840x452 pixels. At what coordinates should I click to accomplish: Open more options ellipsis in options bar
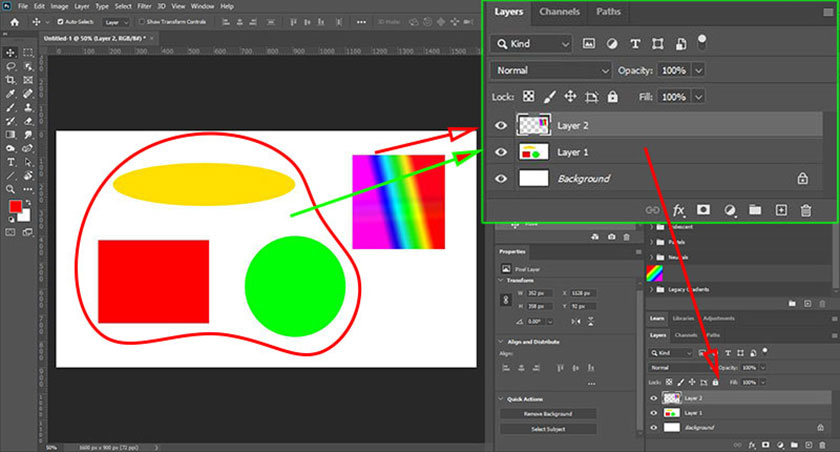coord(361,22)
